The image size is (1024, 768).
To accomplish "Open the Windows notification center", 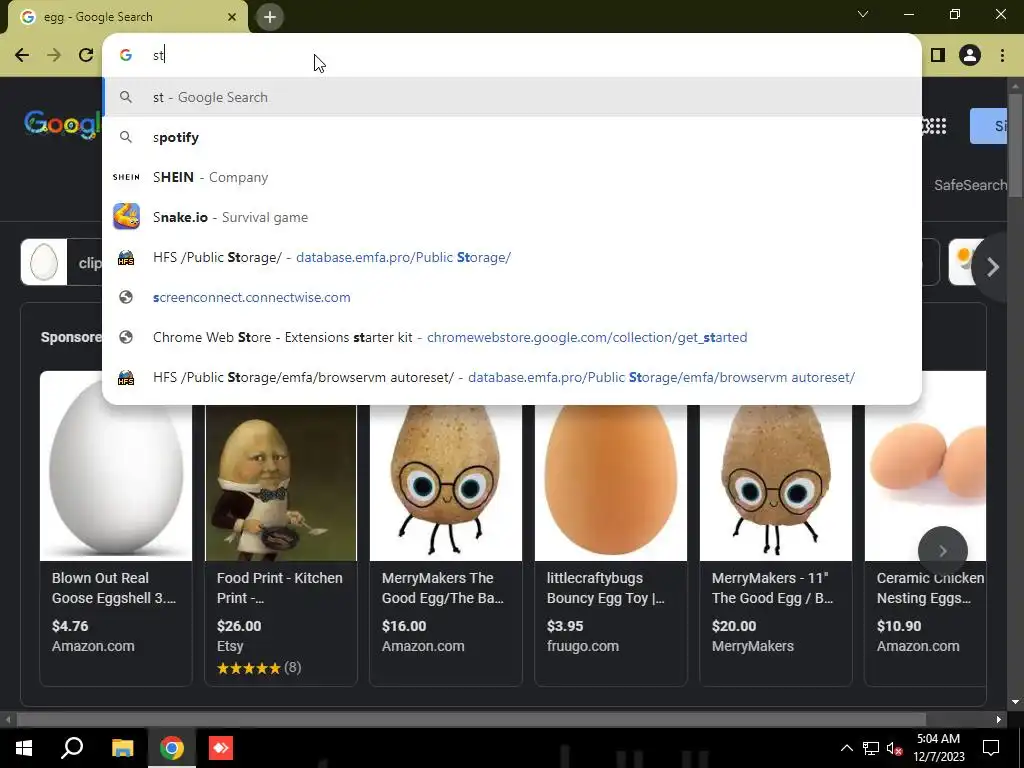I will click(991, 748).
